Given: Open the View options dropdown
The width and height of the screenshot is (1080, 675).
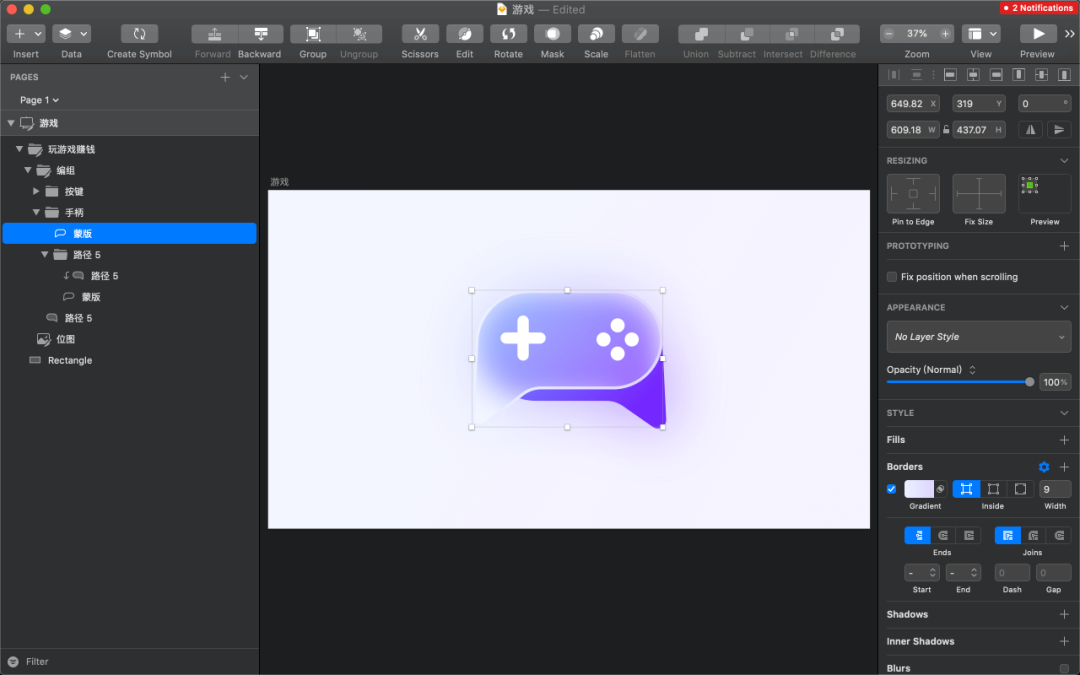Looking at the screenshot, I should (x=981, y=34).
